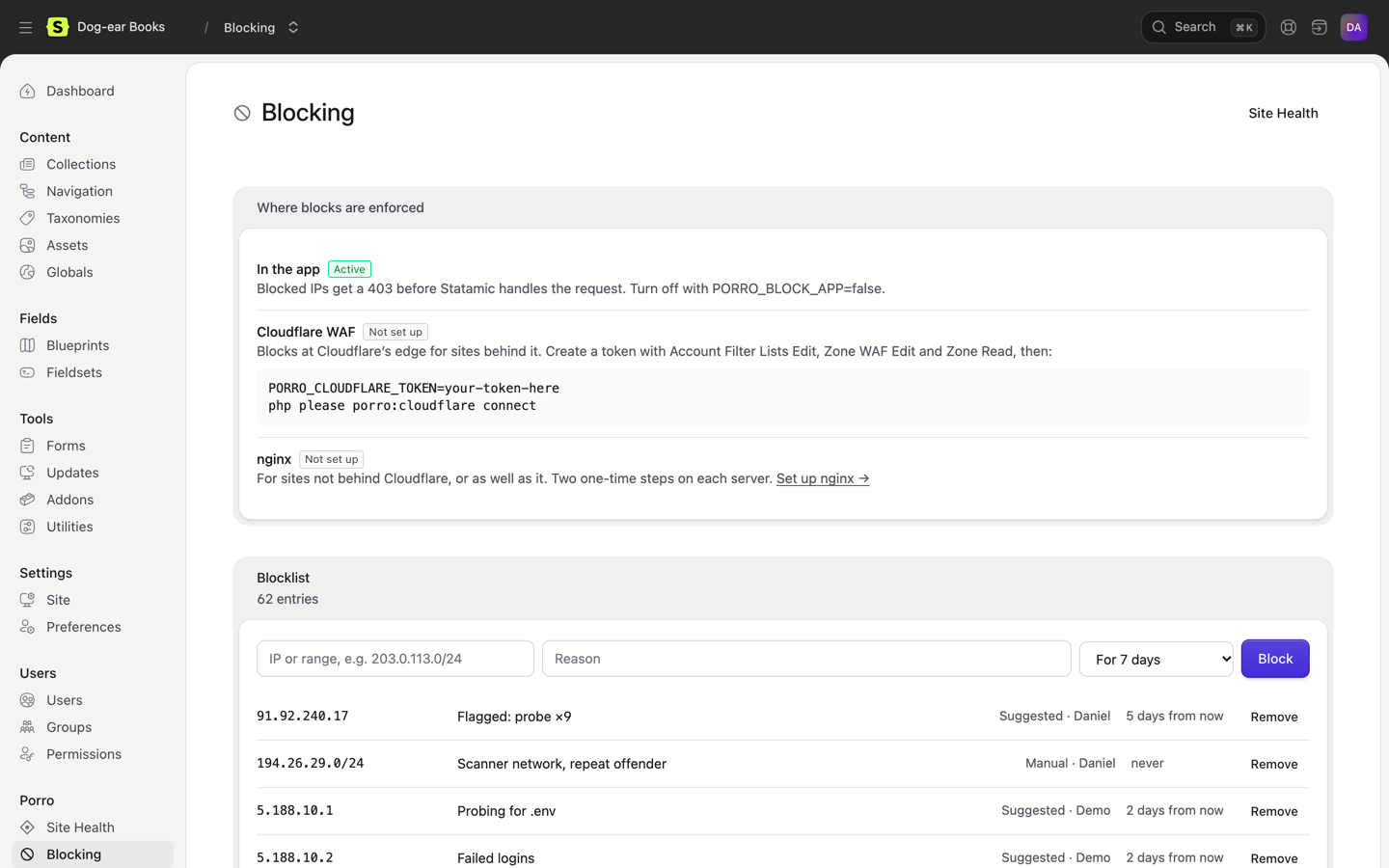Click the 'php please porro:cloudflare connect' code line

(x=402, y=406)
